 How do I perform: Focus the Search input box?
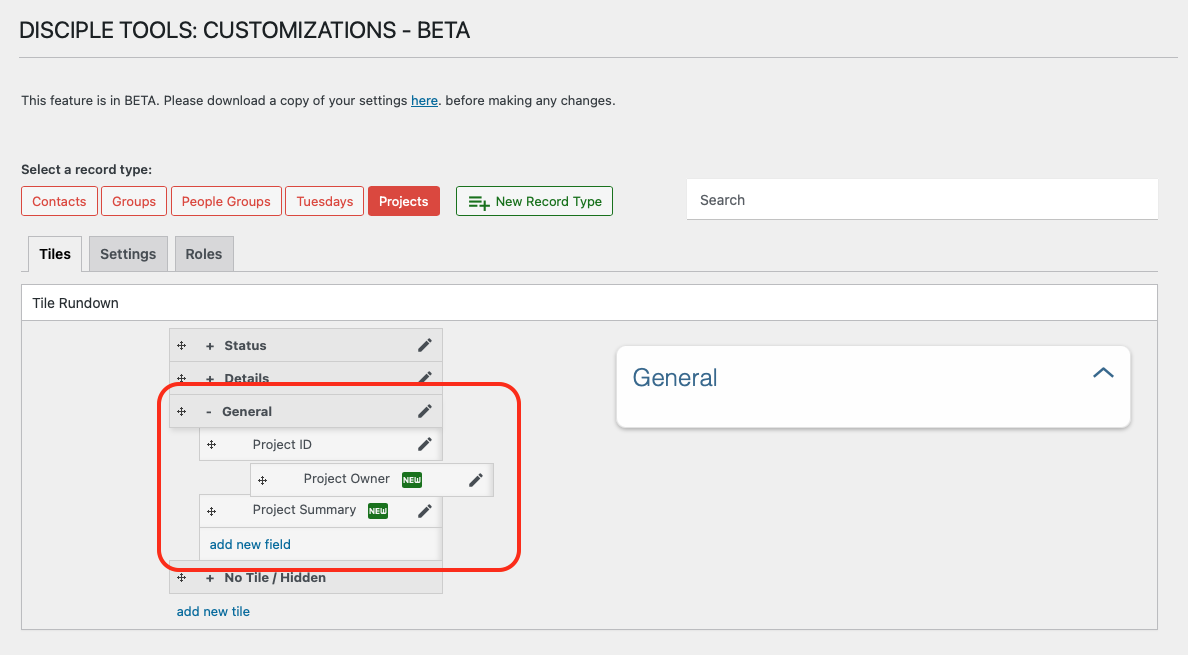click(921, 200)
